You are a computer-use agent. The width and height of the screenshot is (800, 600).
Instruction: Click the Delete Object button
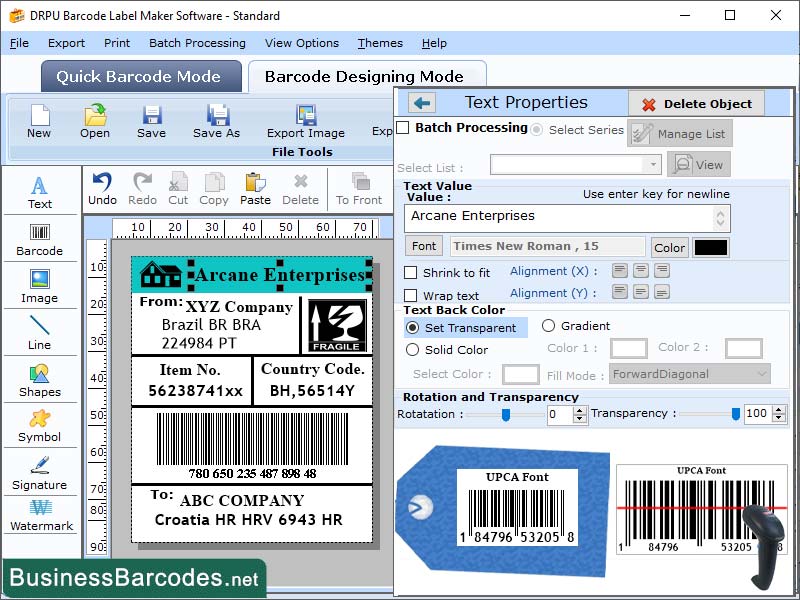point(696,104)
